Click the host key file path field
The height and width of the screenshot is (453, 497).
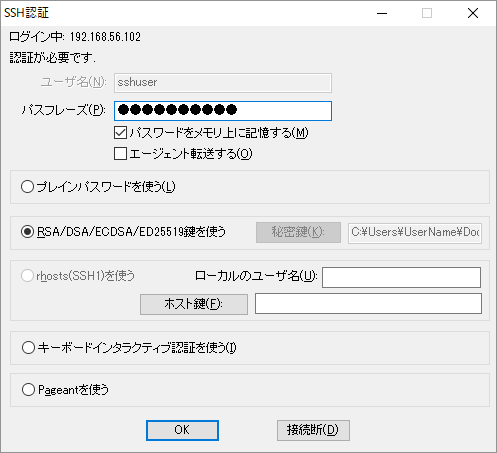(368, 304)
